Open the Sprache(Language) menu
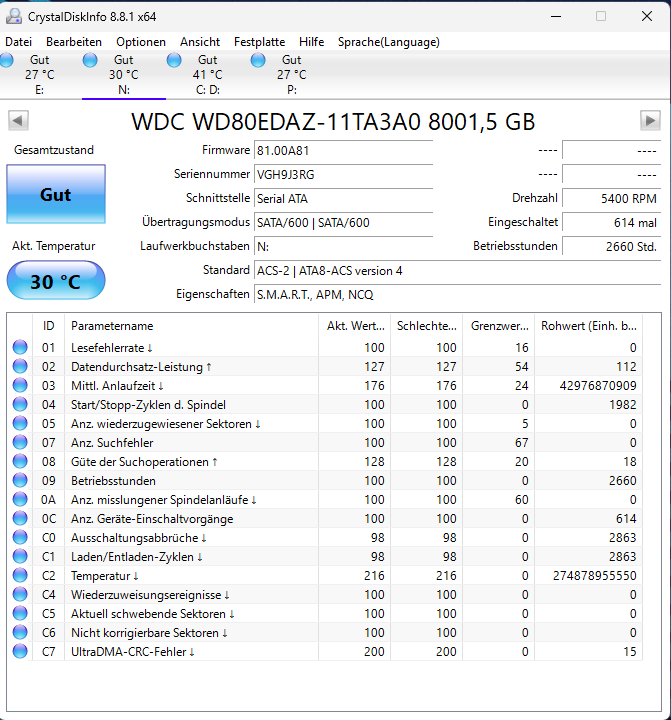Screen dimensions: 671x720 pyautogui.click(x=389, y=42)
